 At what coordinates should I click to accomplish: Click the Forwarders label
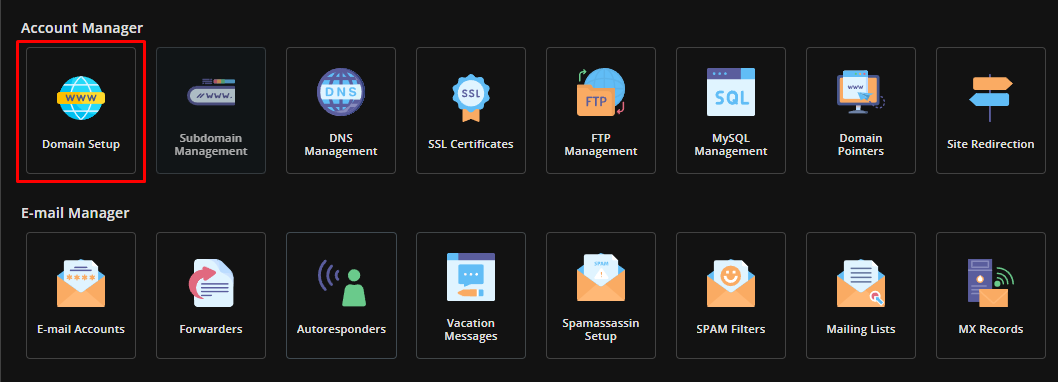[x=211, y=329]
